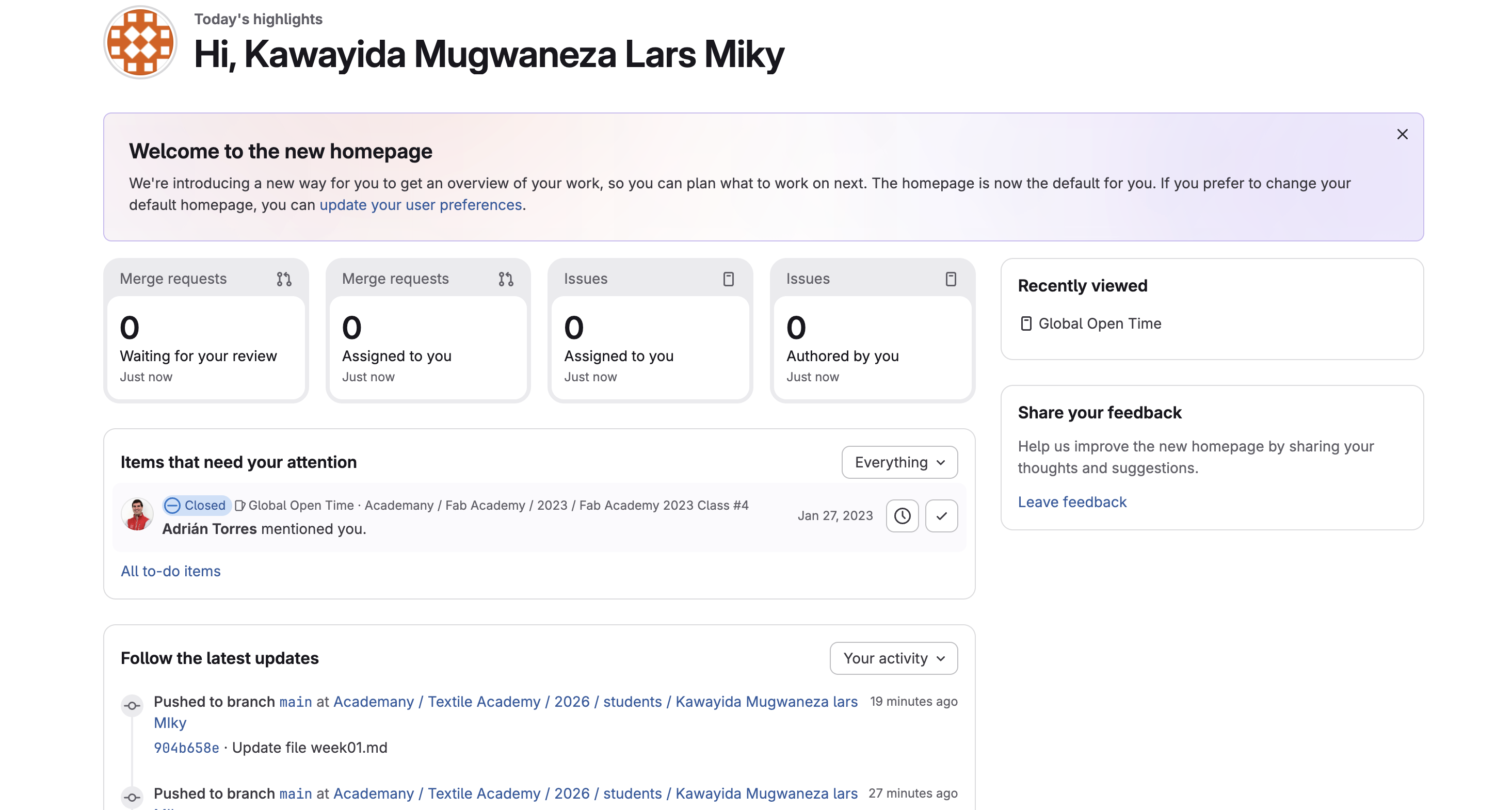Open the All to-do items link
This screenshot has height=810, width=1512.
pos(170,571)
